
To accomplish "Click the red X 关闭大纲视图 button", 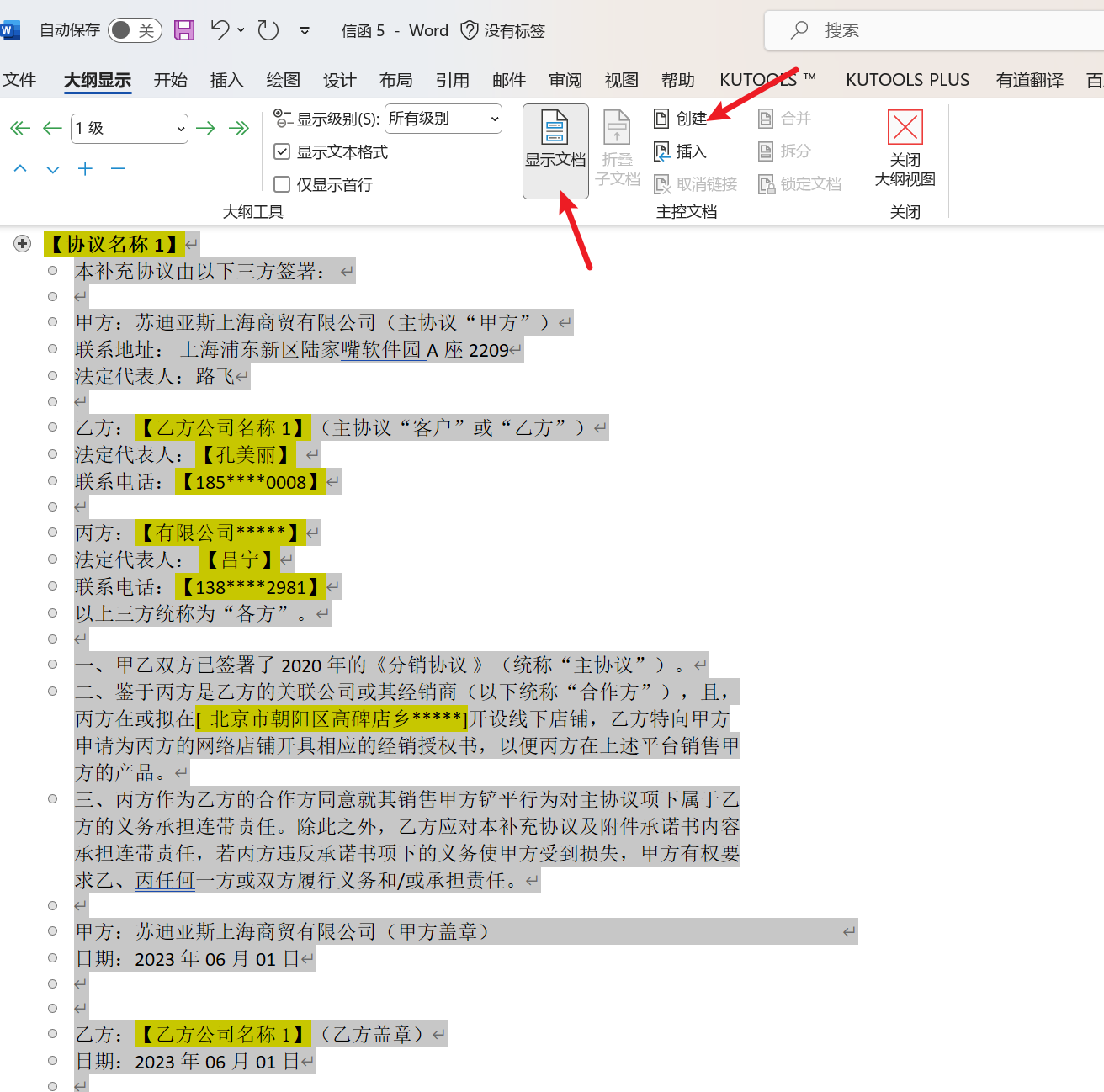I will 905,149.
